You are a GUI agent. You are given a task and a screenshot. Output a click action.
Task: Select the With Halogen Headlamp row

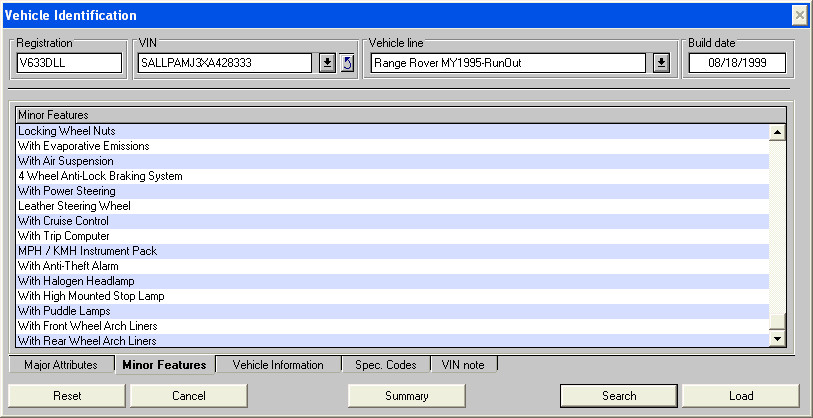[393, 282]
